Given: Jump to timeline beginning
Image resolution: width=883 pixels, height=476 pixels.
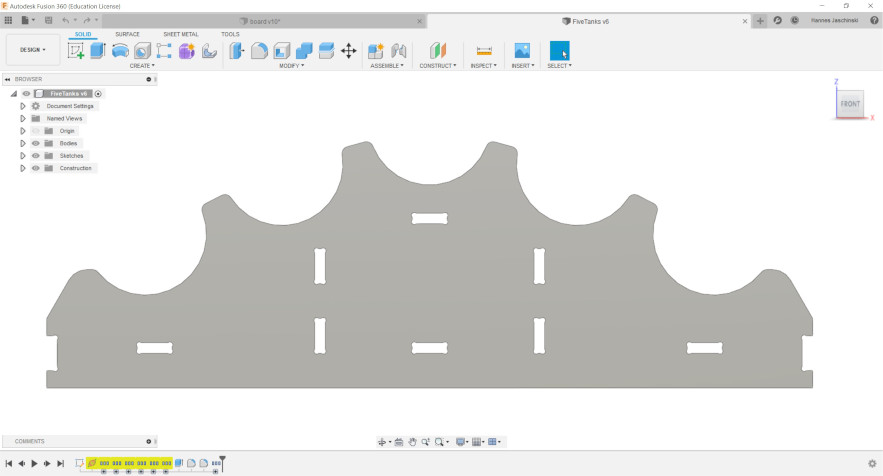Looking at the screenshot, I should tap(8, 464).
